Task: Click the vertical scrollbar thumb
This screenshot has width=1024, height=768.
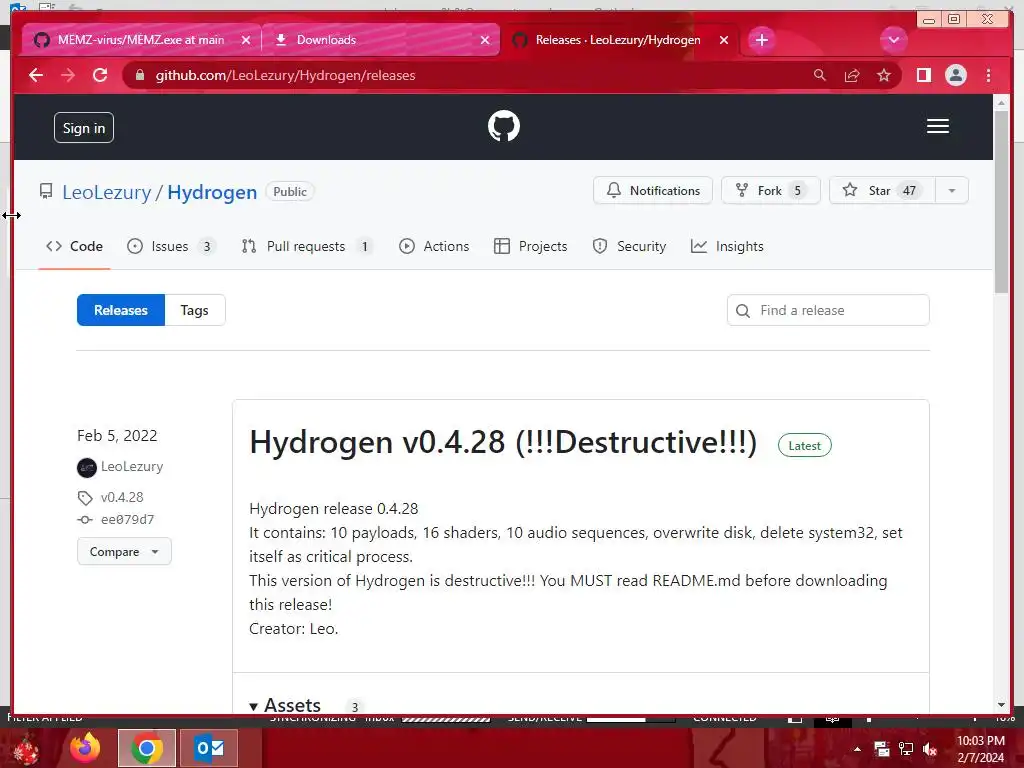Action: click(x=1001, y=202)
